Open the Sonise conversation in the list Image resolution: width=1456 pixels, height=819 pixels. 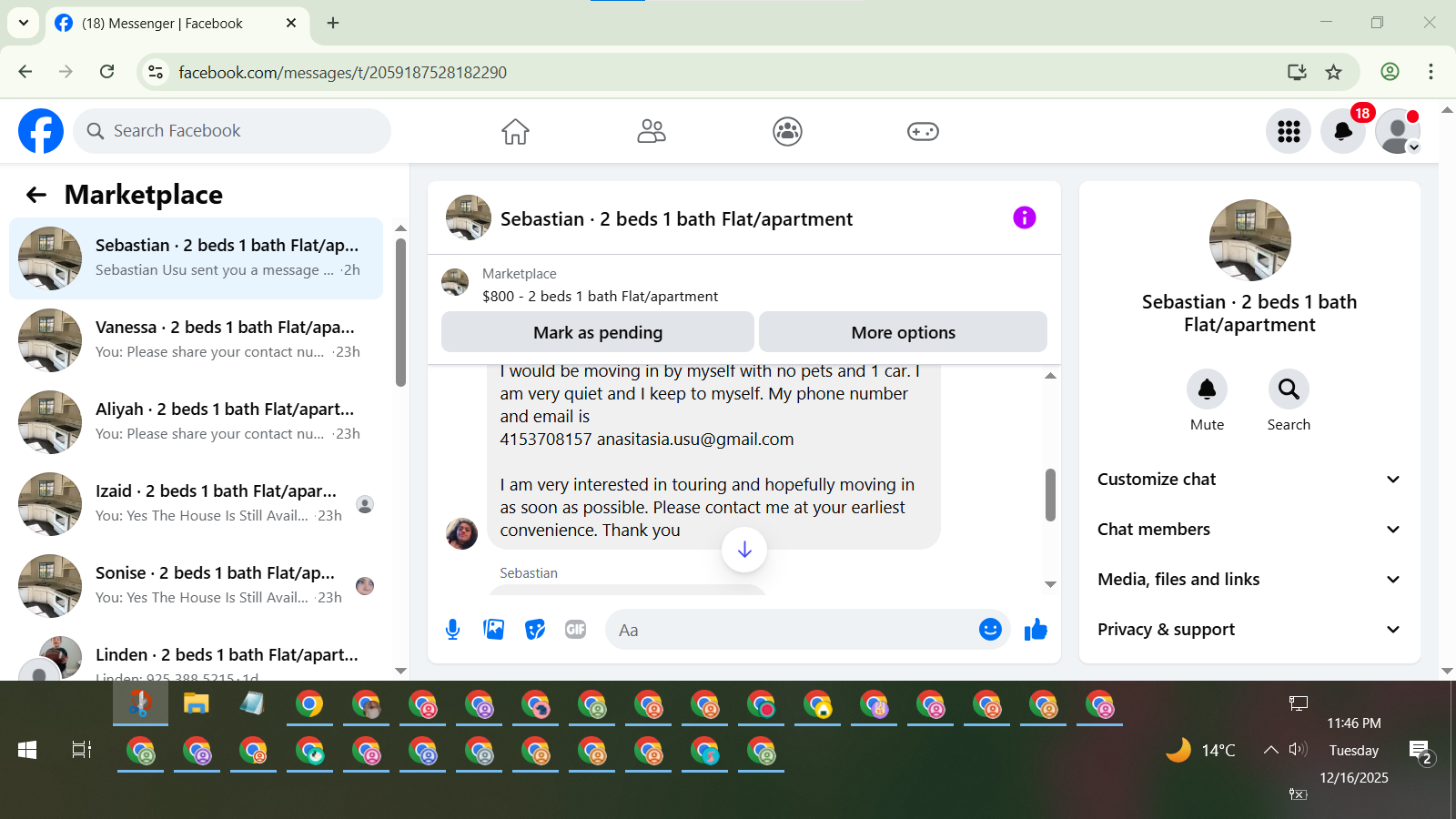pos(197,586)
